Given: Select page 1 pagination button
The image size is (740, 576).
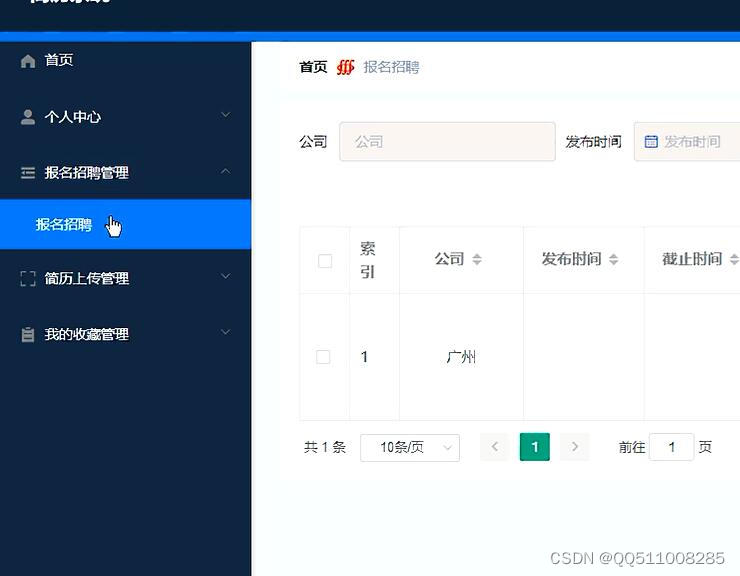Looking at the screenshot, I should [535, 447].
